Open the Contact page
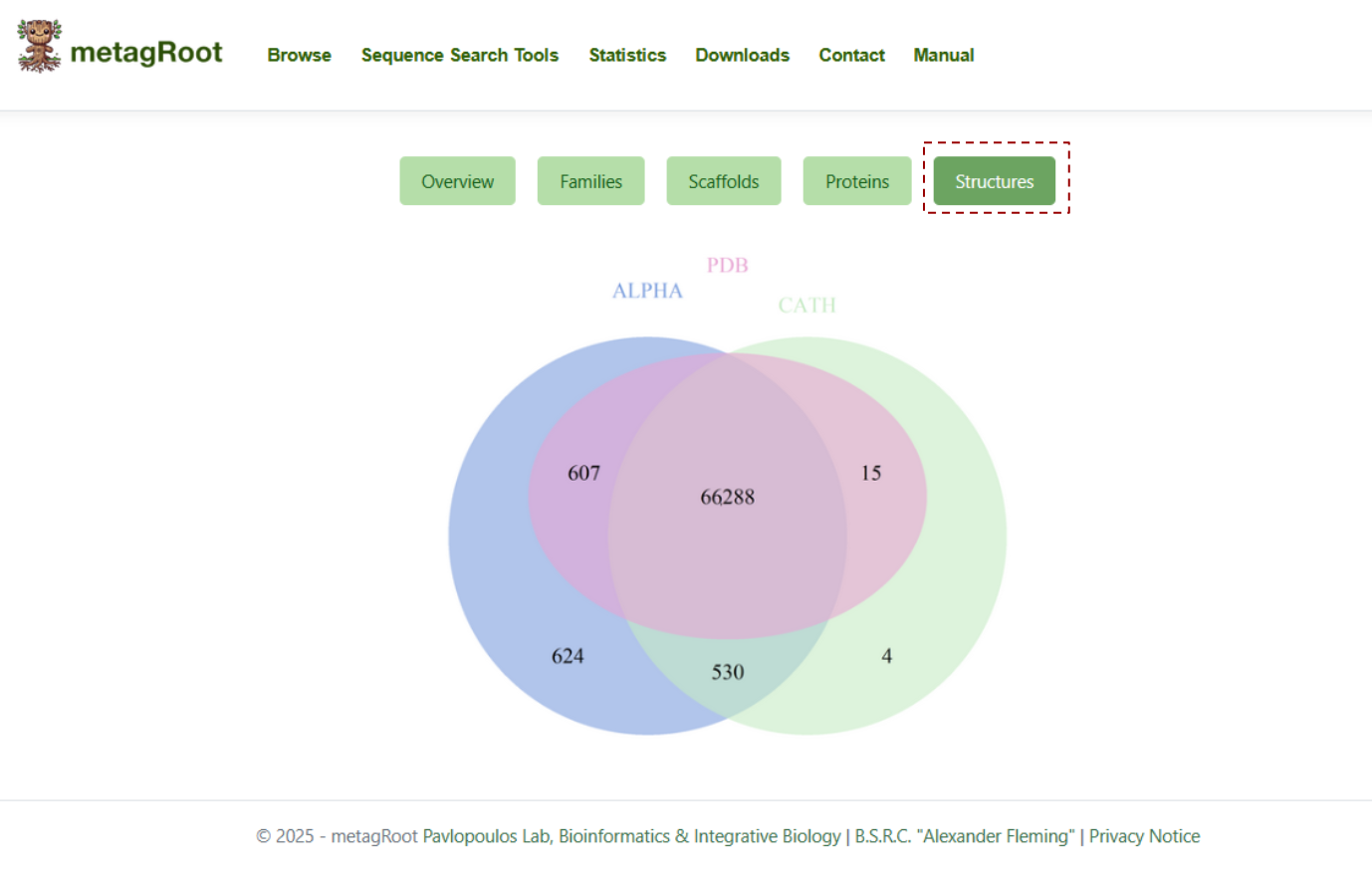This screenshot has width=1372, height=876. pyautogui.click(x=851, y=55)
